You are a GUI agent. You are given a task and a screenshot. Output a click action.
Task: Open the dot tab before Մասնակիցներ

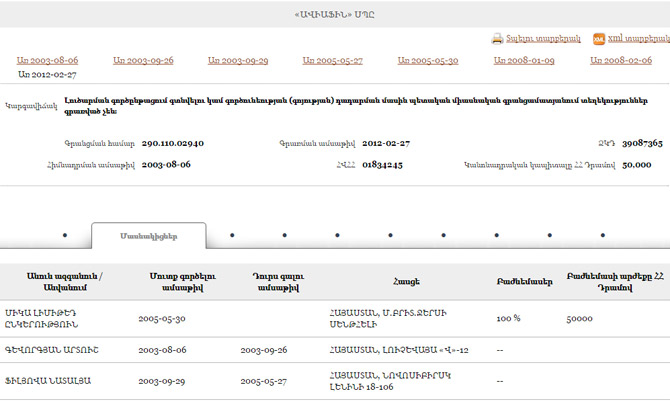pyautogui.click(x=65, y=235)
